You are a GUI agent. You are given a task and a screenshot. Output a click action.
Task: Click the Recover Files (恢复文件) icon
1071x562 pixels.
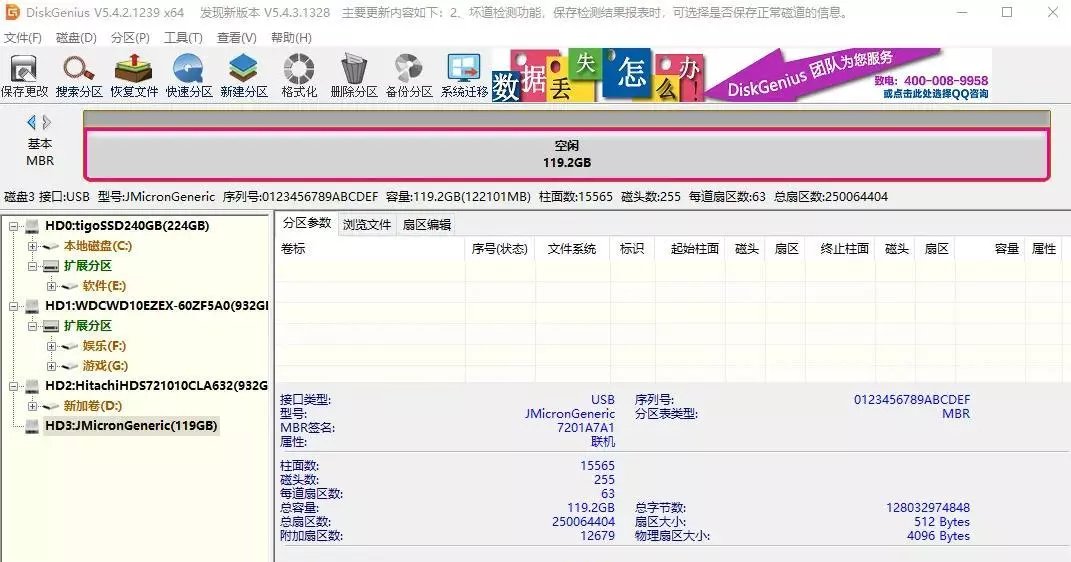134,76
